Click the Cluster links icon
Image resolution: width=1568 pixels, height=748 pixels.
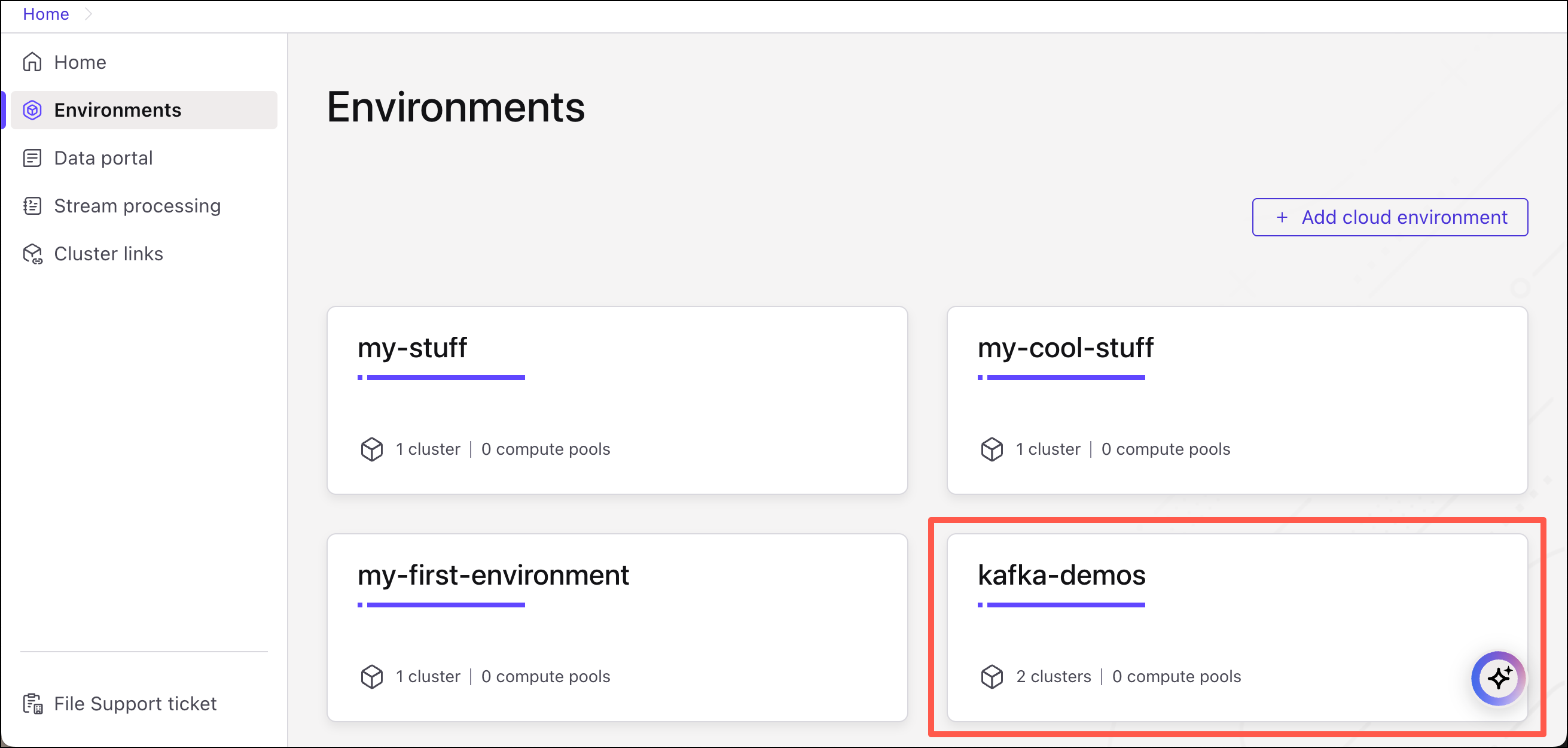(x=32, y=254)
